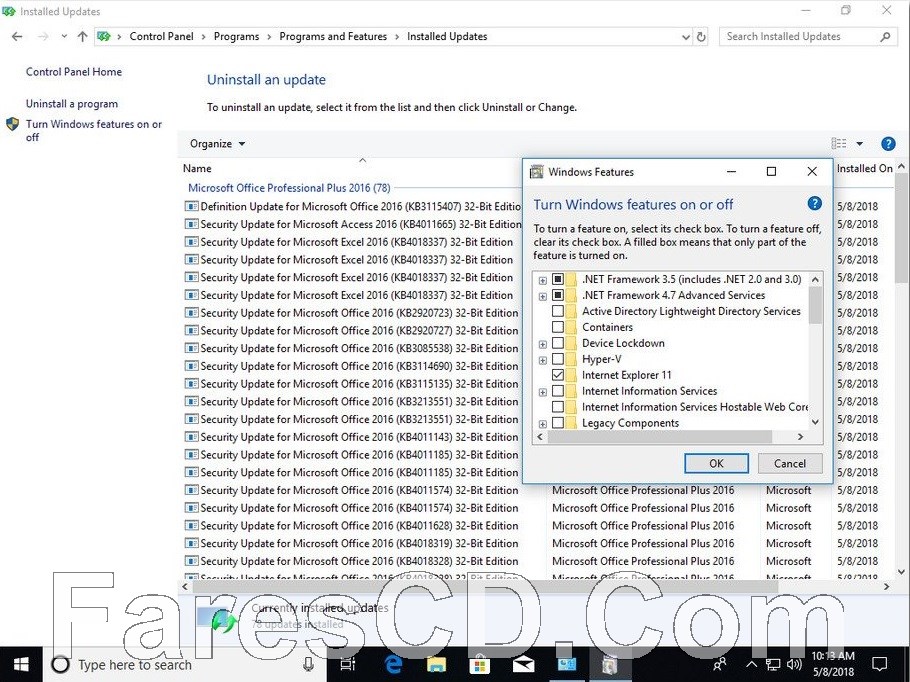Expand the Device Lockdown node

point(543,344)
